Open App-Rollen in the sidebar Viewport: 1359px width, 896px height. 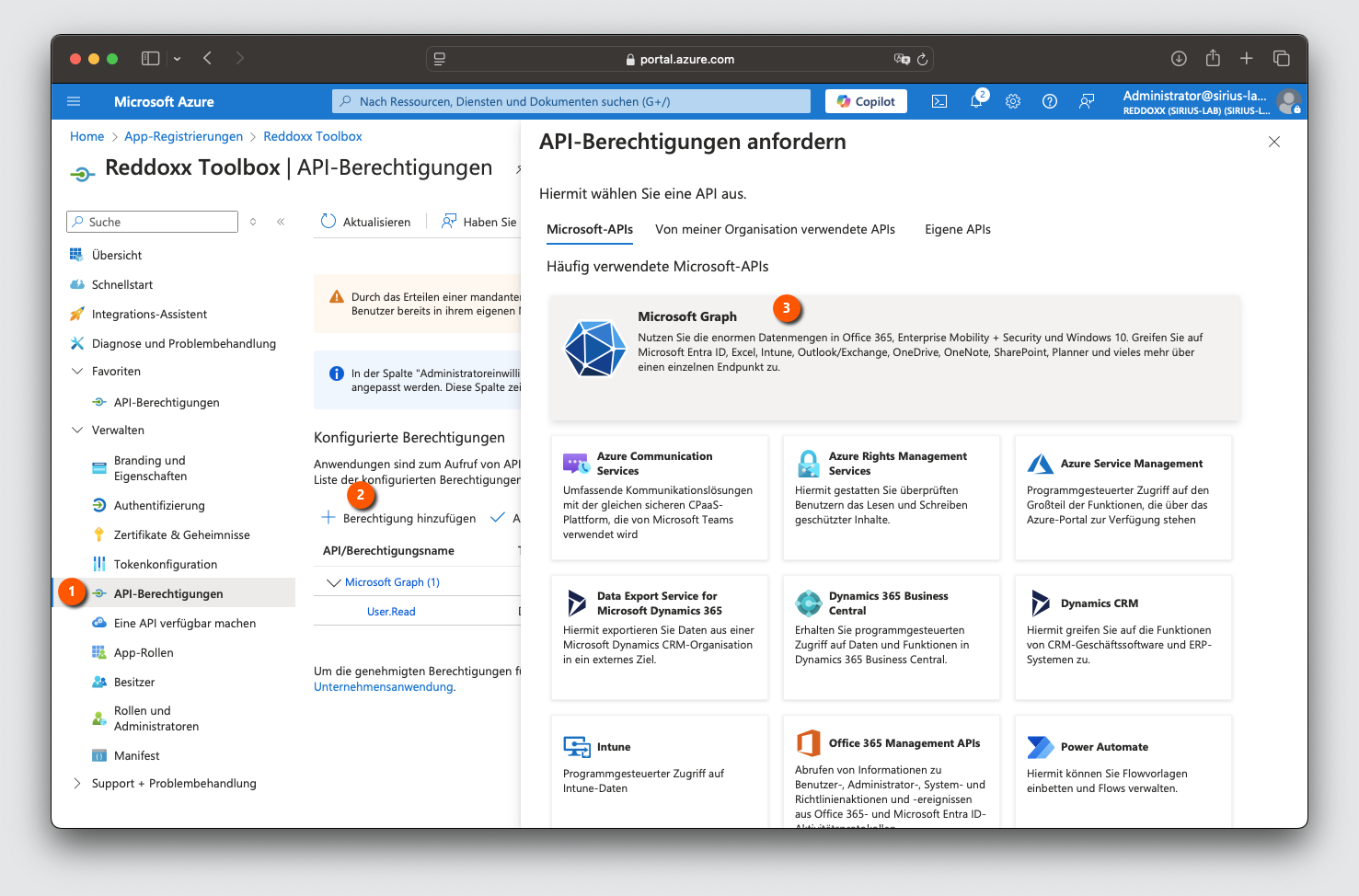[x=144, y=652]
